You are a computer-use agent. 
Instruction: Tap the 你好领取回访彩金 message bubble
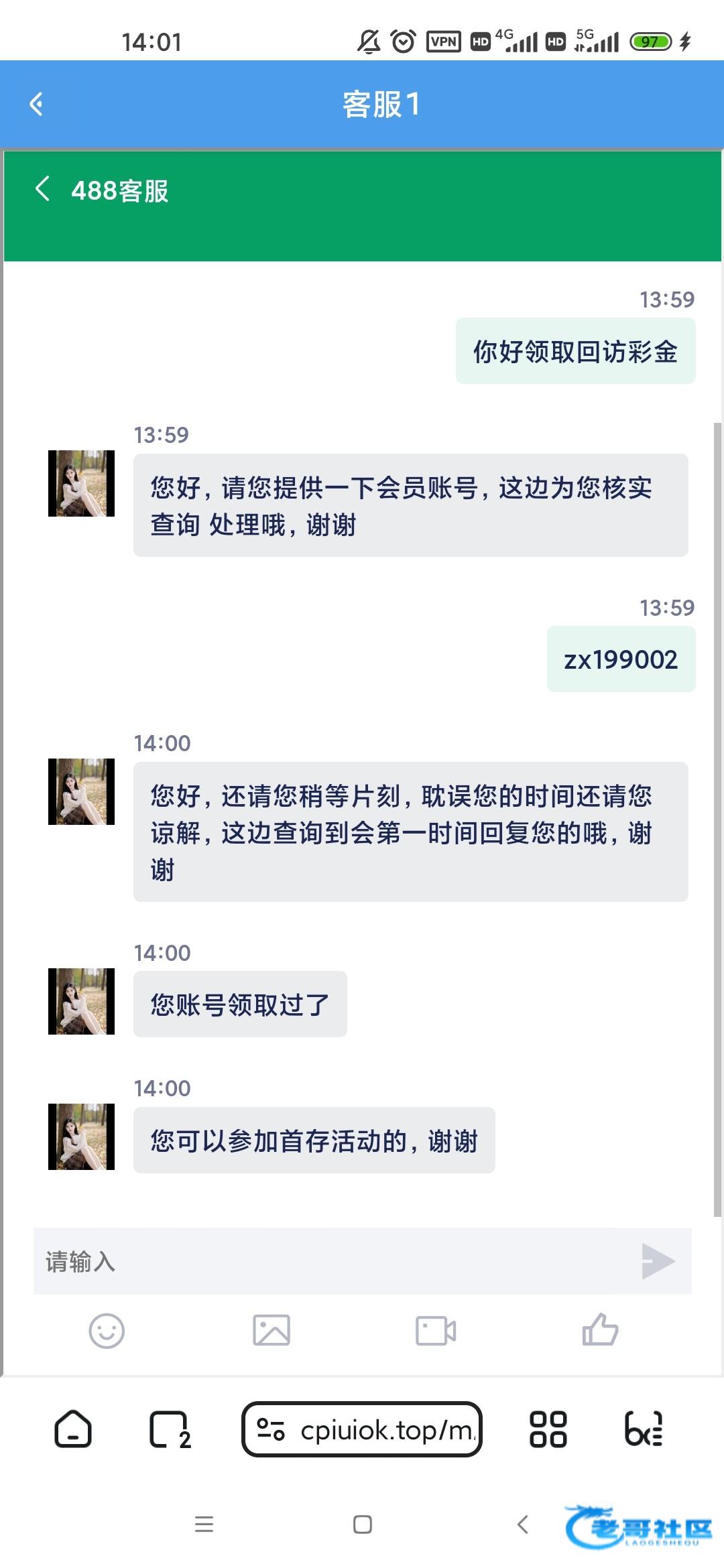click(x=575, y=351)
